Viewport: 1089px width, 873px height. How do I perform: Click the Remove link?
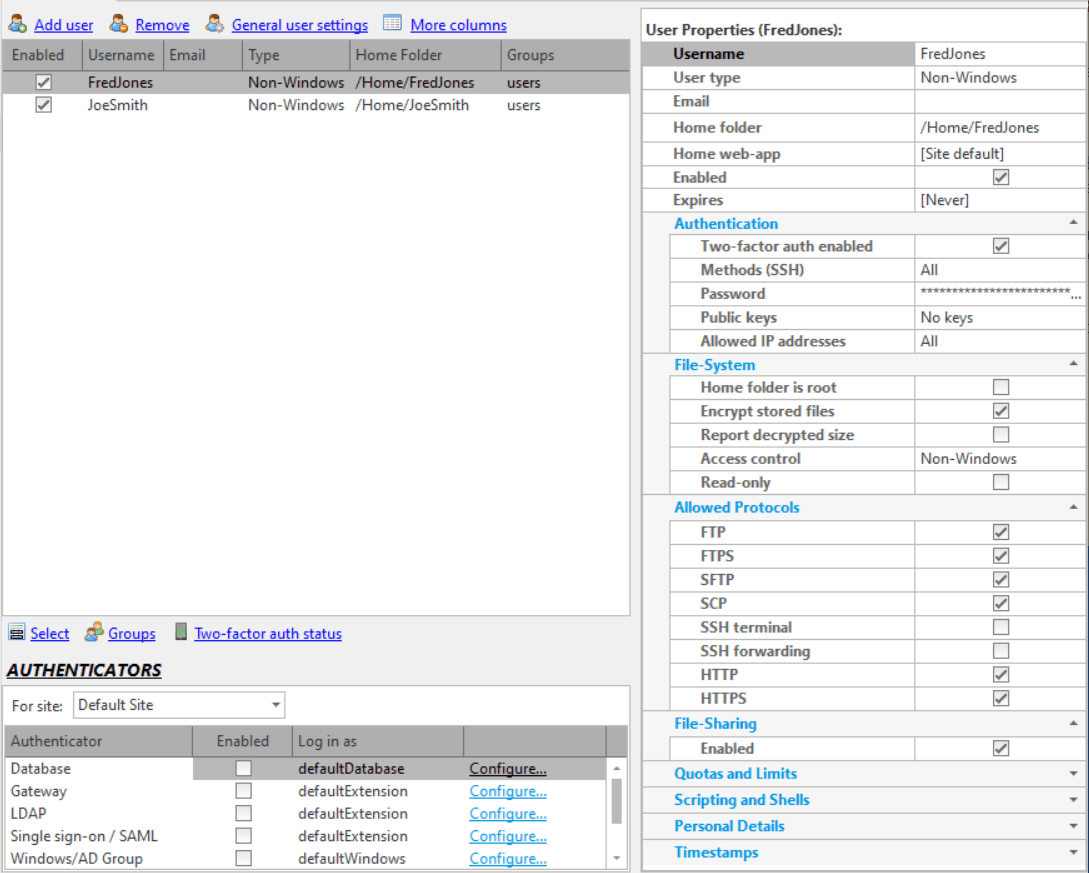click(x=163, y=25)
